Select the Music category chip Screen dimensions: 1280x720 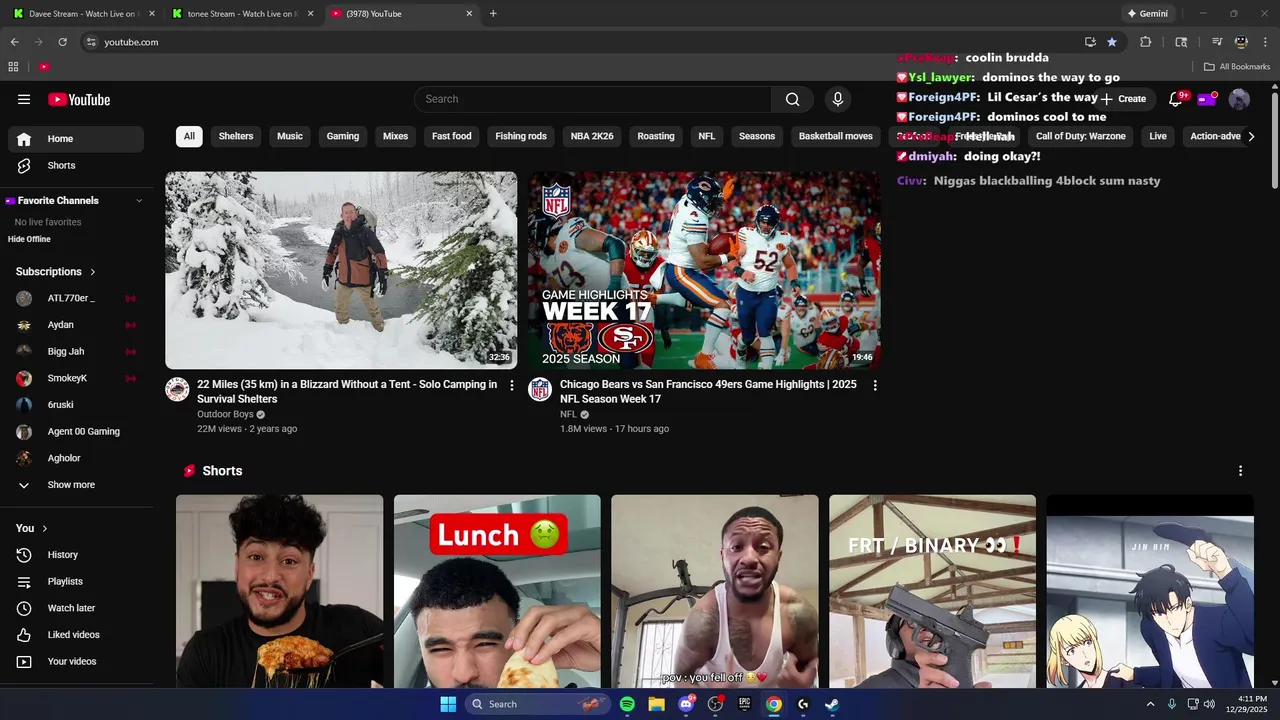coord(290,136)
